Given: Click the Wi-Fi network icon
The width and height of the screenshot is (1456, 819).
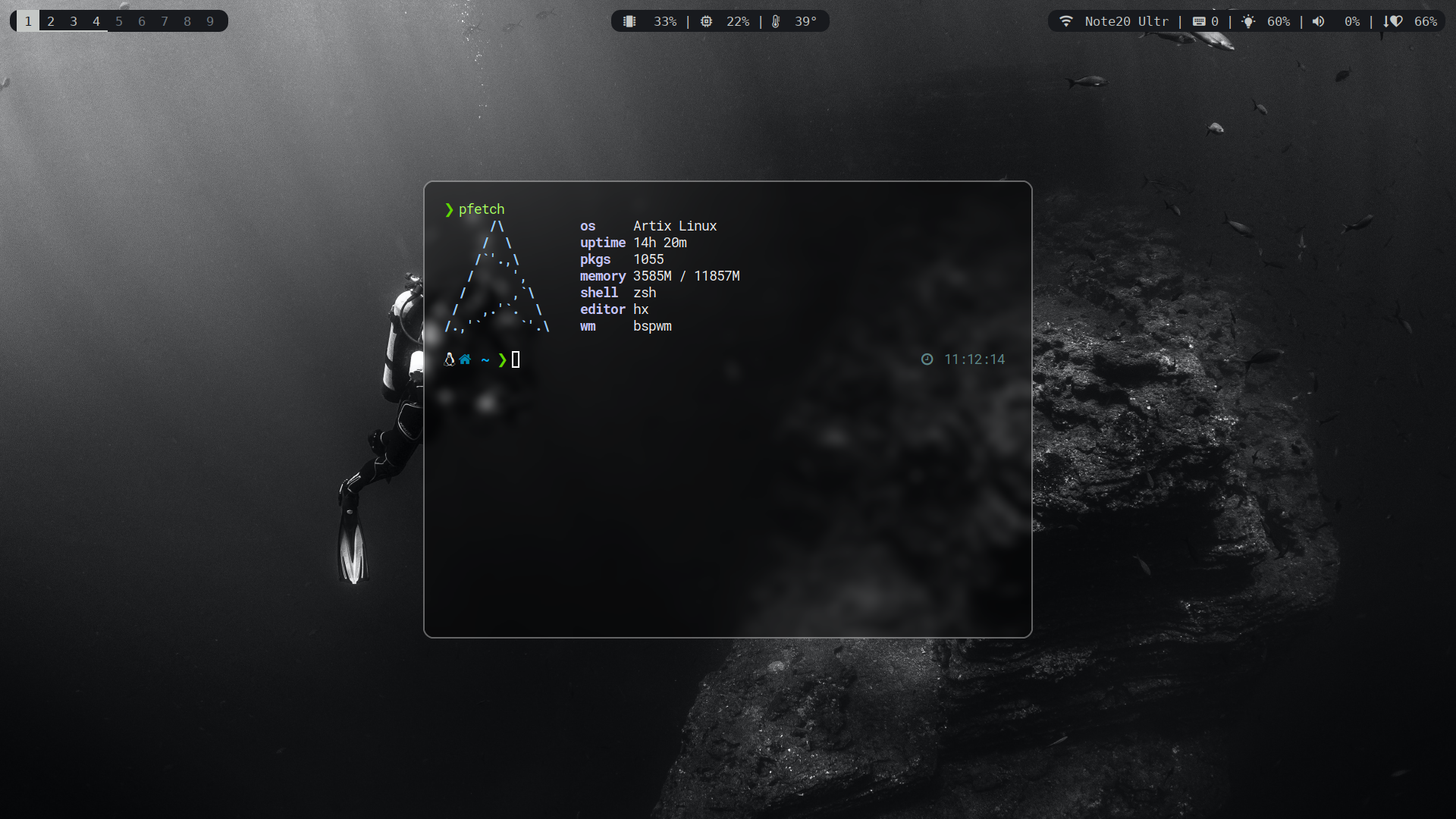Looking at the screenshot, I should 1065,21.
